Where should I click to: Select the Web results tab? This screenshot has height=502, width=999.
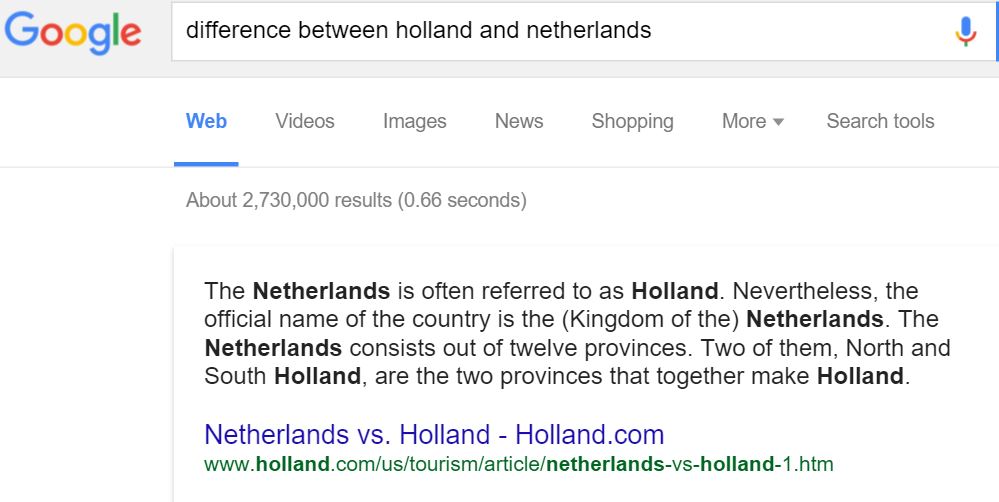[206, 122]
